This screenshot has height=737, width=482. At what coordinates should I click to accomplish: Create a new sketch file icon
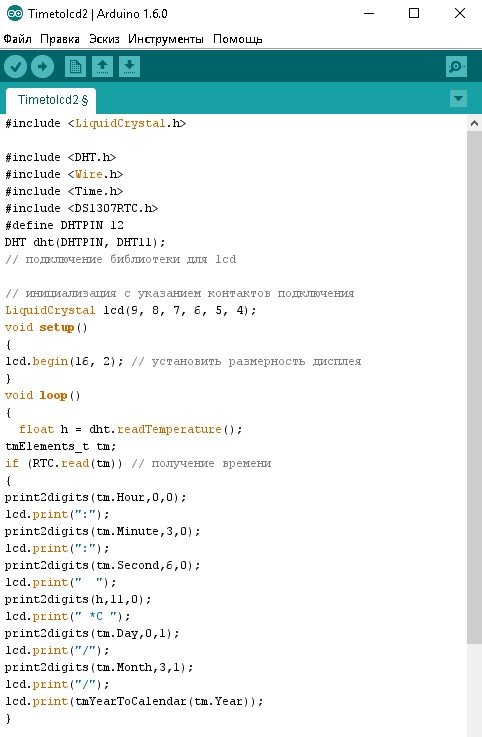[75, 67]
